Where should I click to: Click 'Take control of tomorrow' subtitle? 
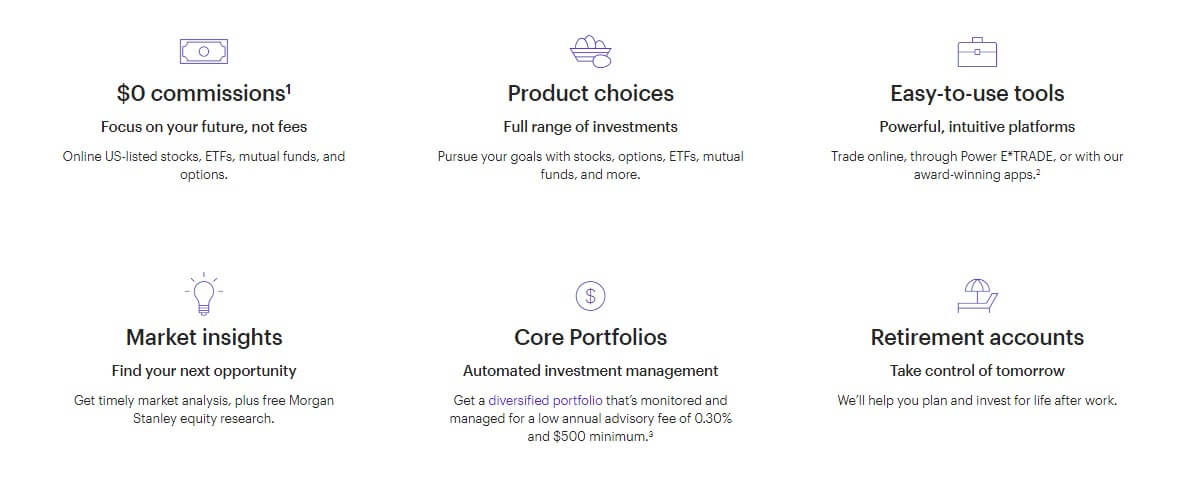point(977,371)
